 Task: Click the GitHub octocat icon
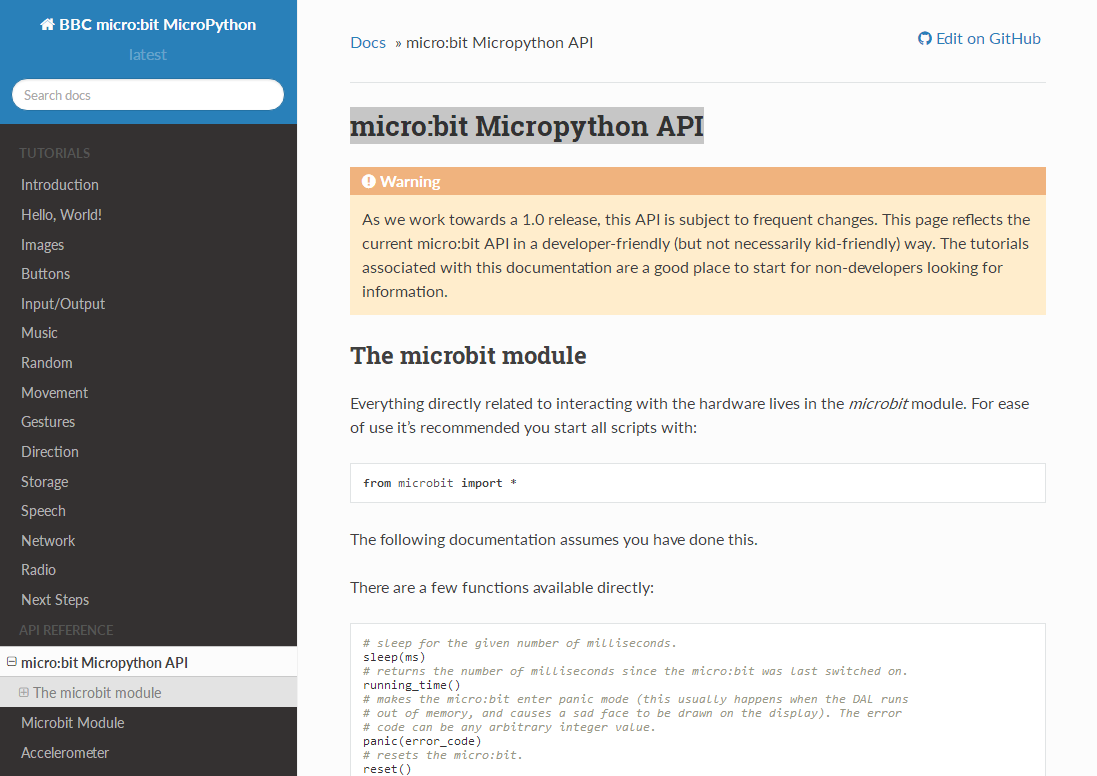coord(923,38)
